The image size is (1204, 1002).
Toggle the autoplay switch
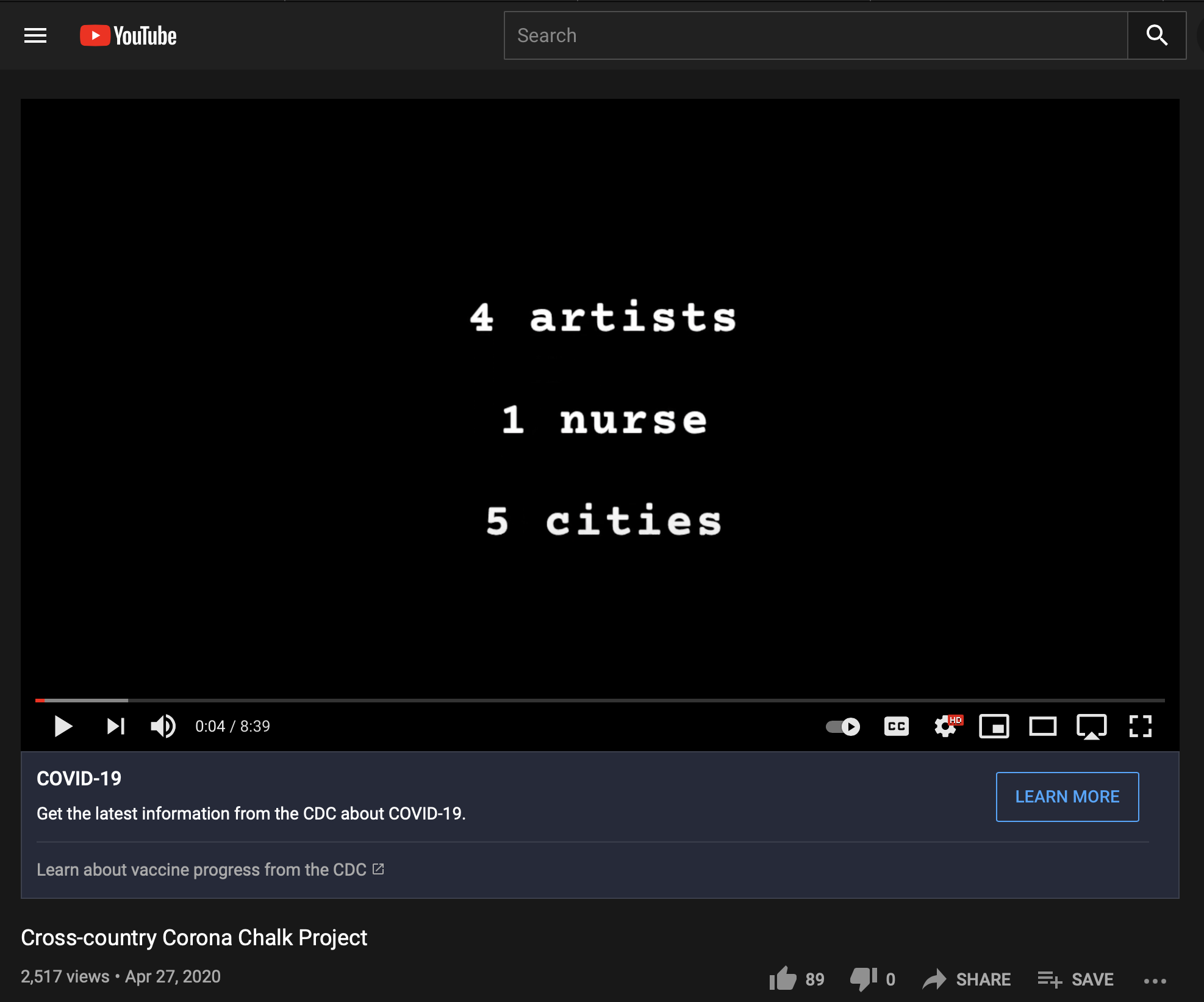coord(843,726)
